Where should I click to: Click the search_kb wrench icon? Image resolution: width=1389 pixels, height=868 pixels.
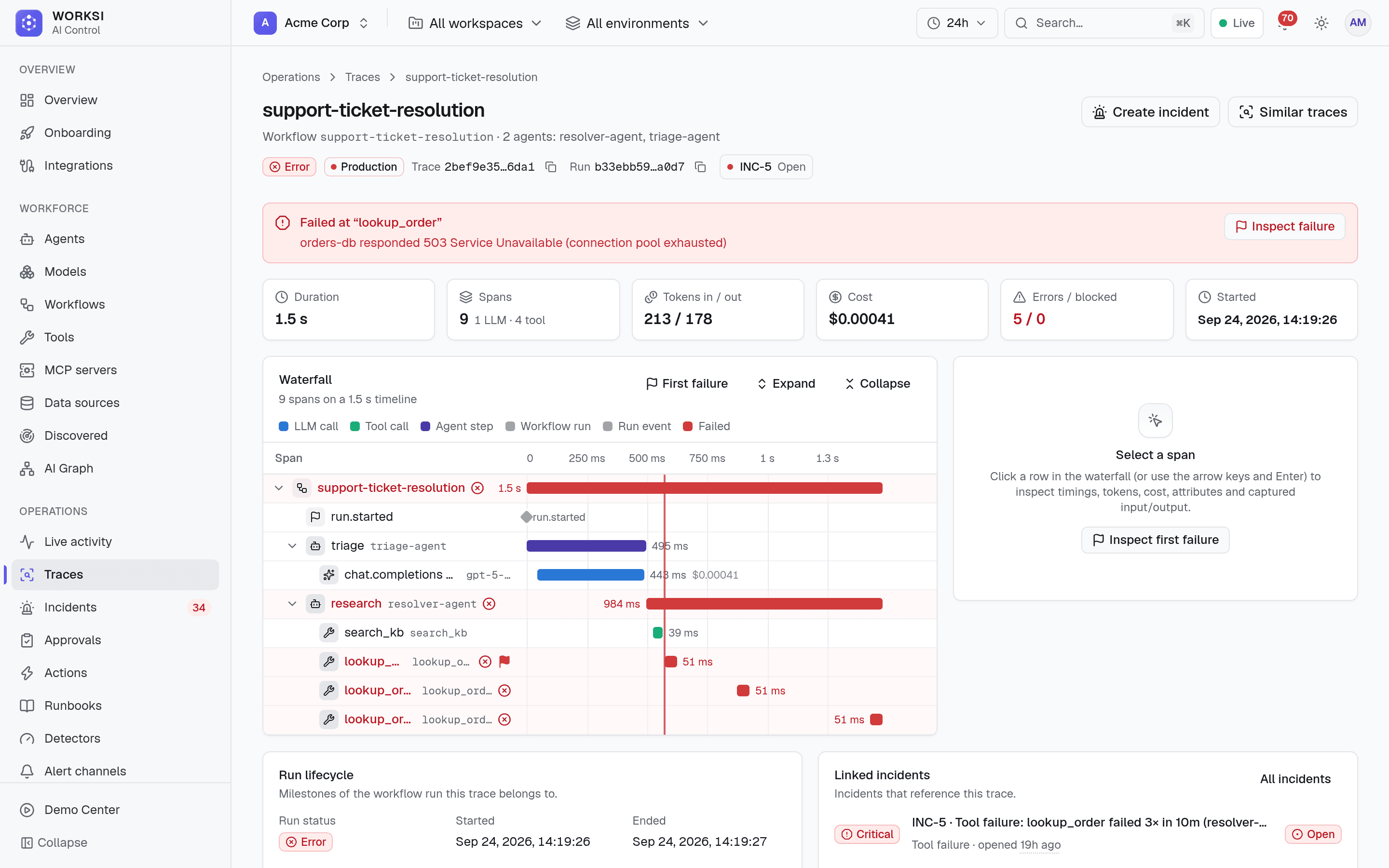(328, 633)
